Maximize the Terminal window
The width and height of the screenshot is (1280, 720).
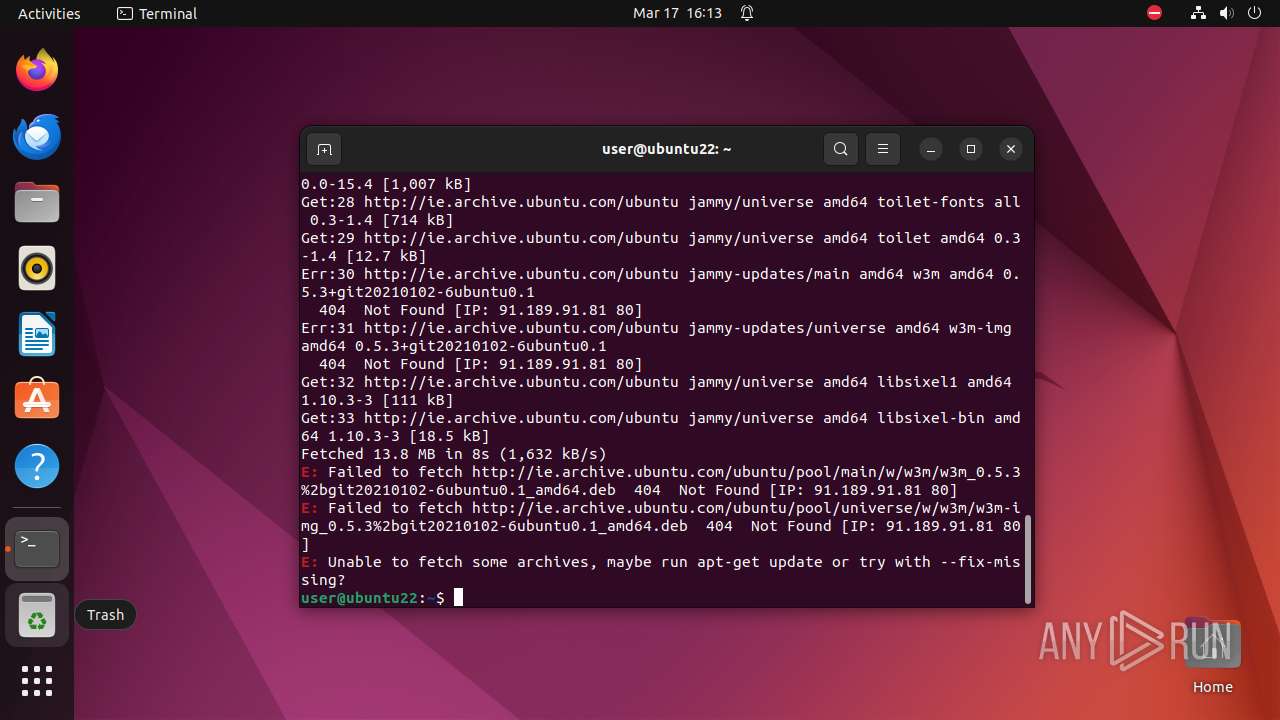coord(971,149)
